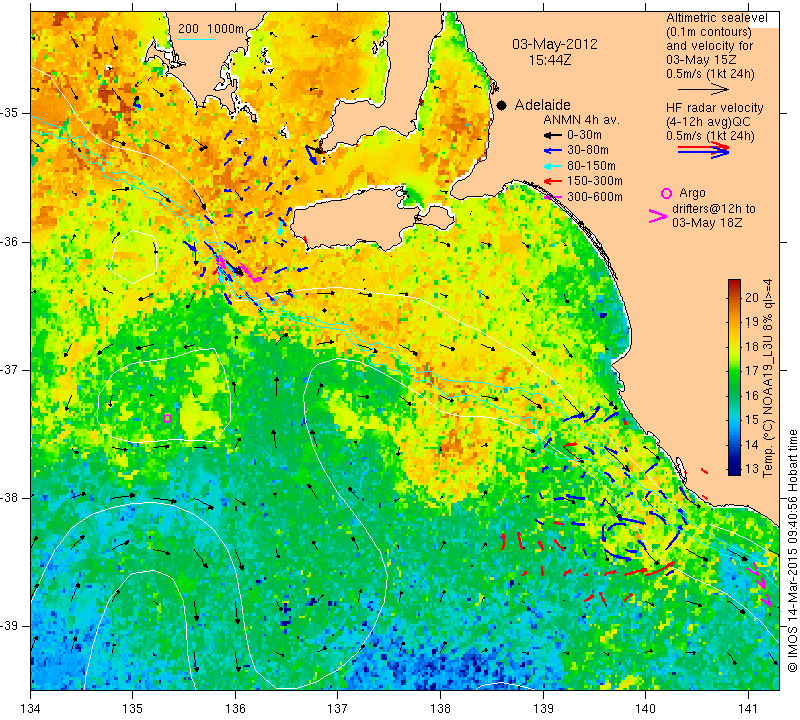Click the 'HF radar velocity' legend text
Viewport: 800px width, 720px height.
click(x=714, y=108)
